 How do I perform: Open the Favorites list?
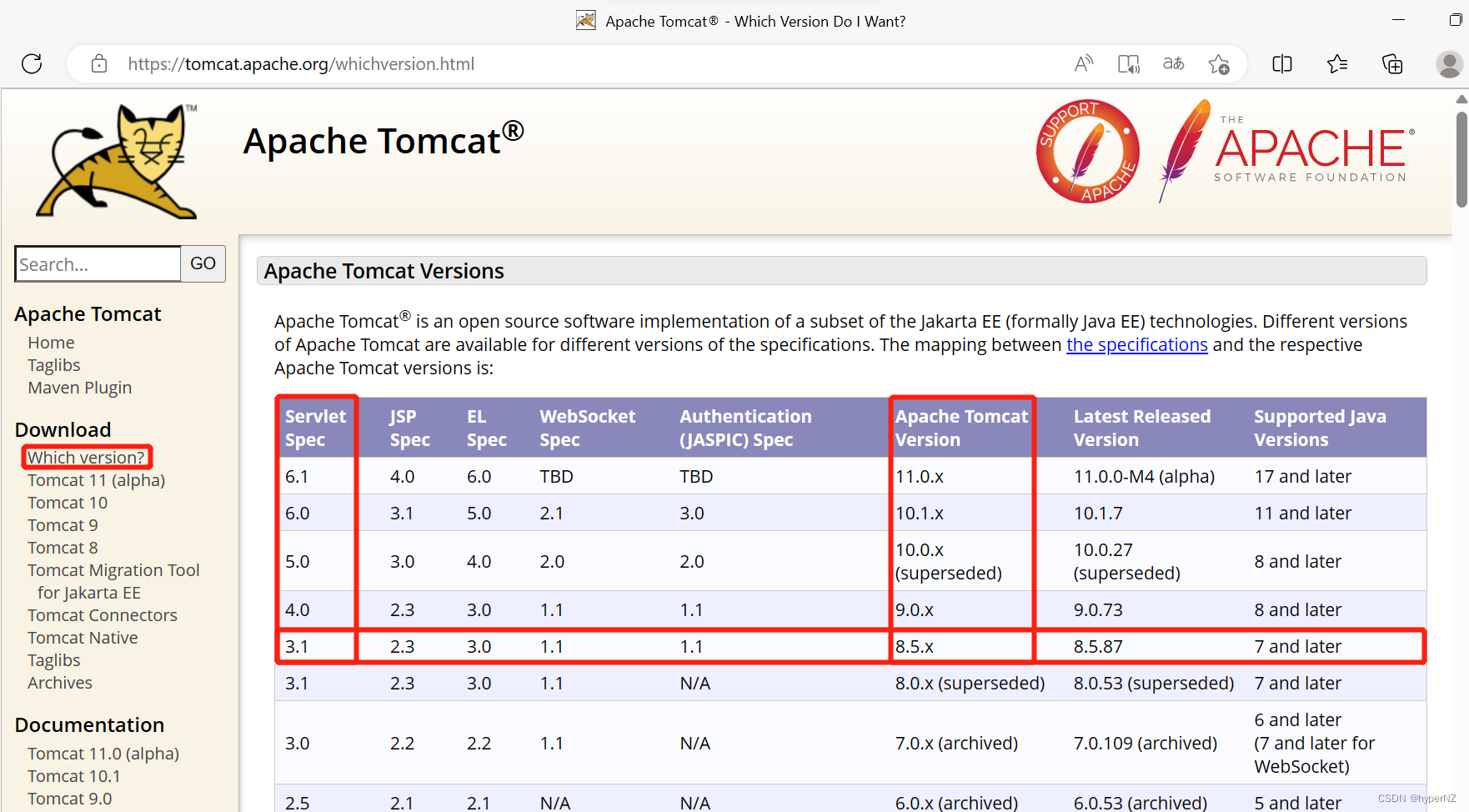pyautogui.click(x=1337, y=63)
